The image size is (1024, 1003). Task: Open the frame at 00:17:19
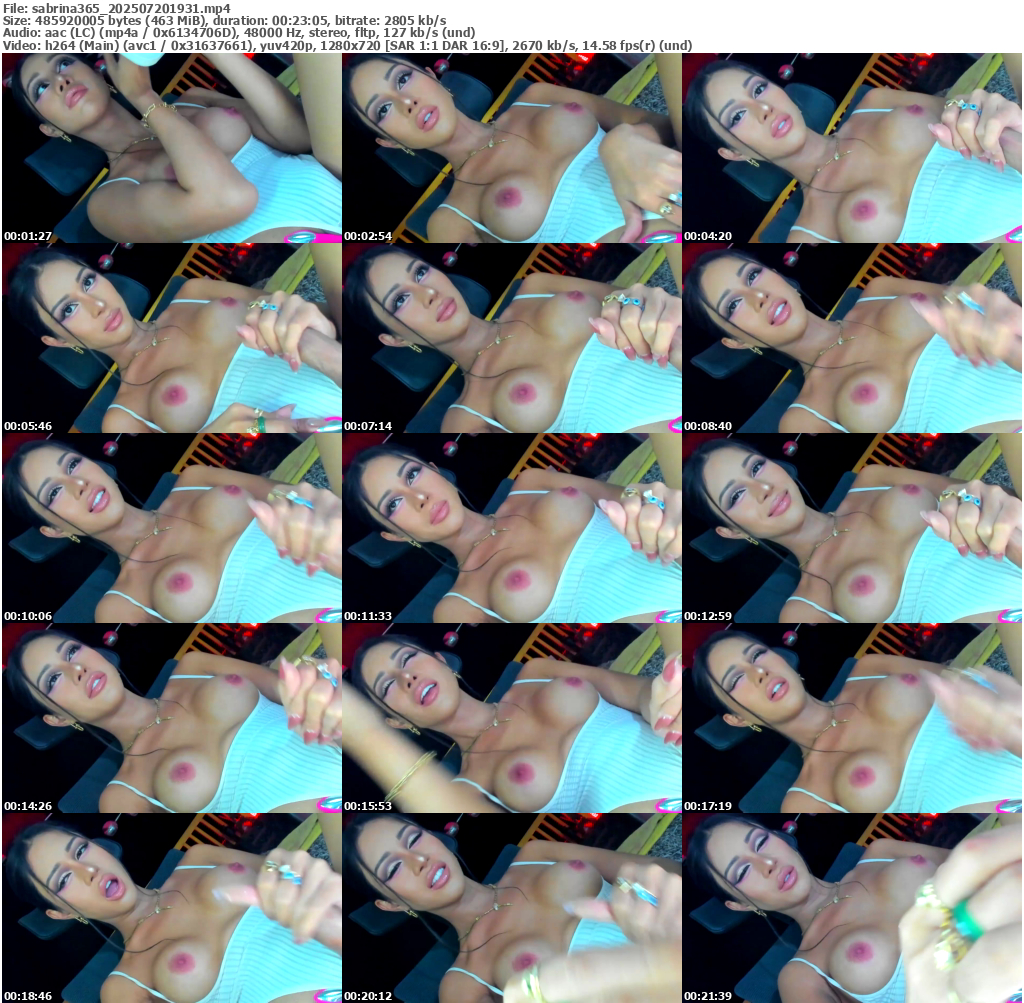pyautogui.click(x=852, y=718)
